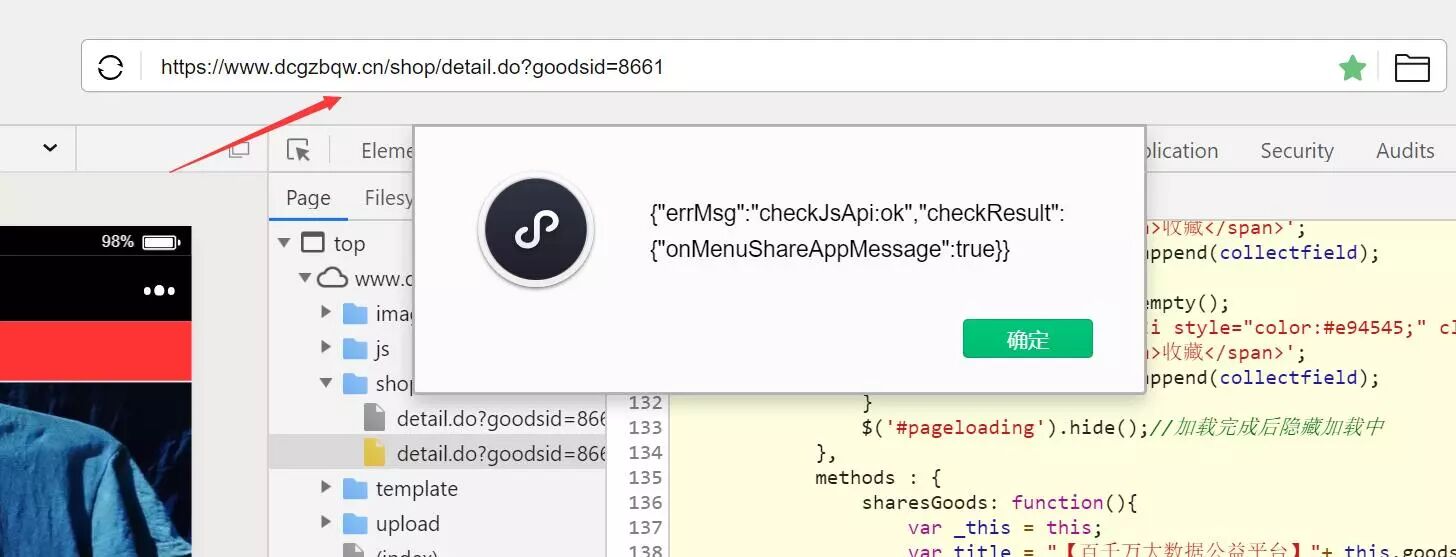The width and height of the screenshot is (1456, 557).
Task: Click the product photo in the phone preview
Action: tap(95, 469)
